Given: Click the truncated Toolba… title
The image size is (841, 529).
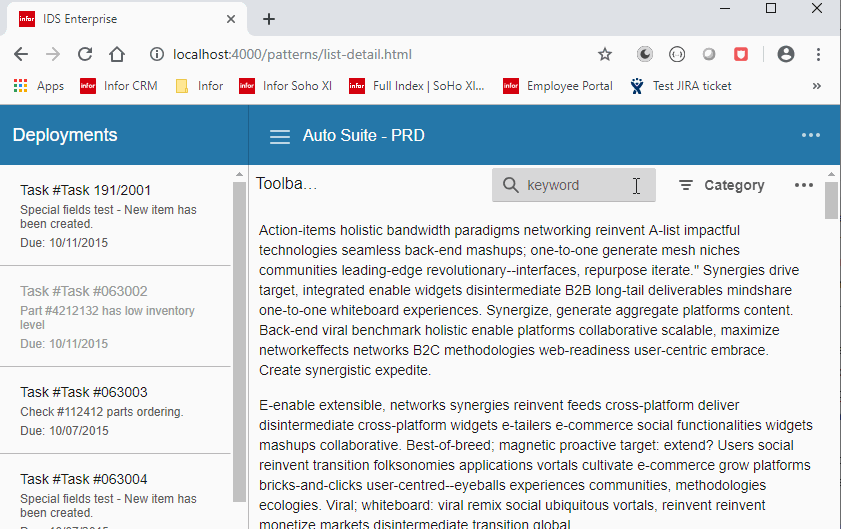Looking at the screenshot, I should [x=287, y=183].
